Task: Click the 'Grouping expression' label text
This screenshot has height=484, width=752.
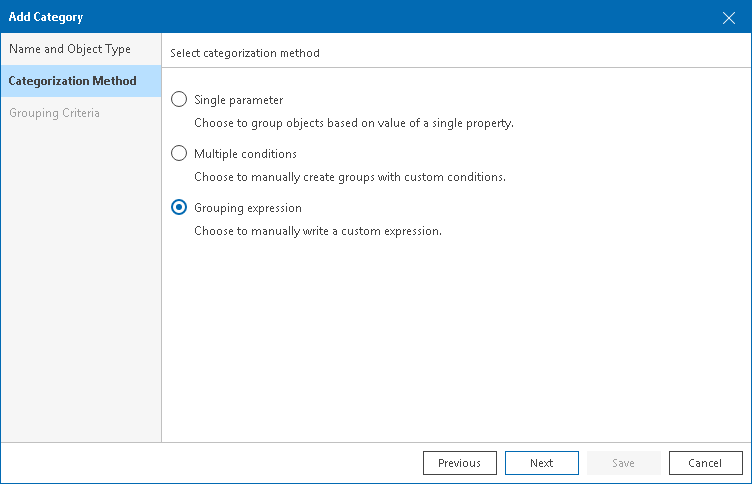Action: 248,208
